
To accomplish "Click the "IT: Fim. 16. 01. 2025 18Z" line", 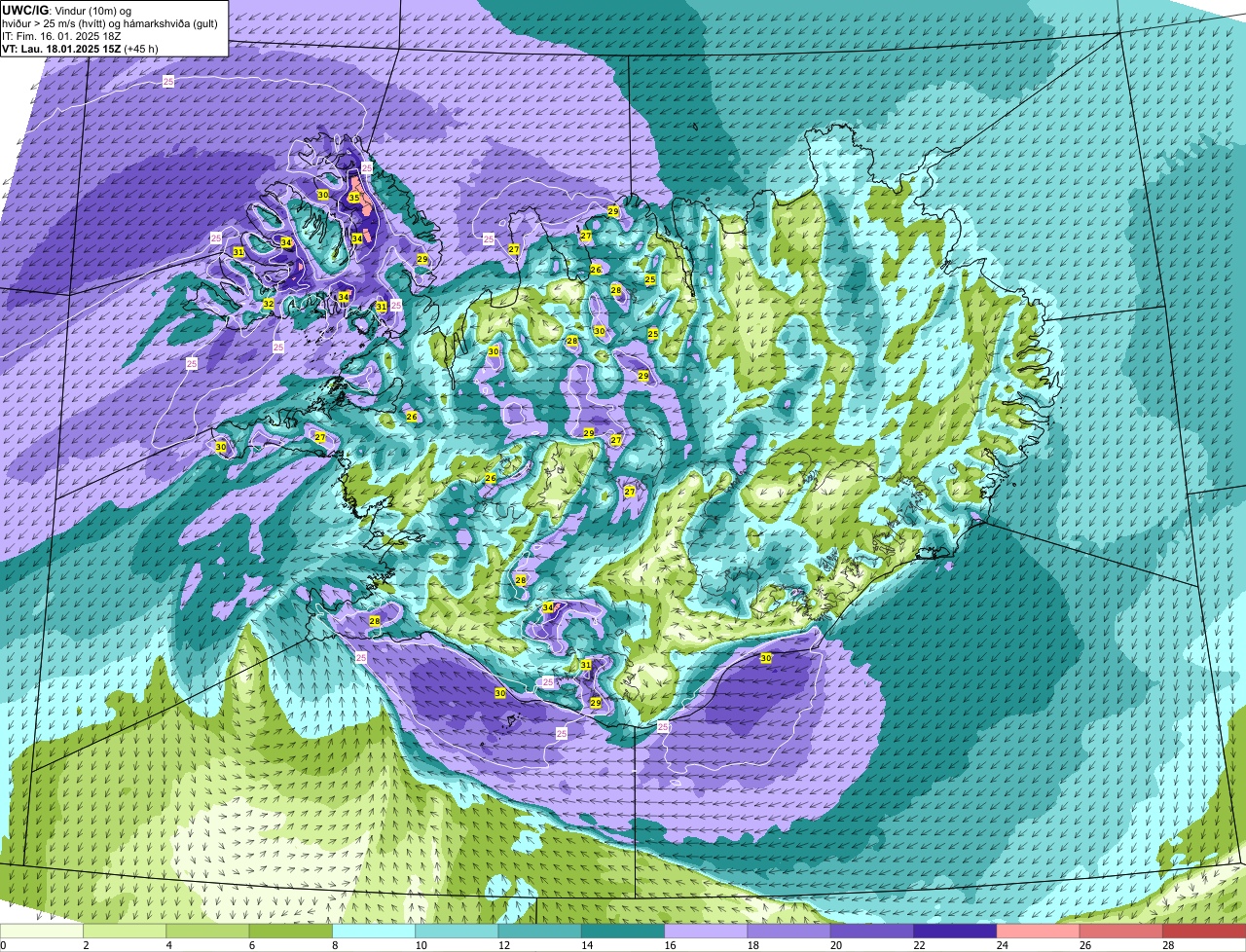I will 59,35.
